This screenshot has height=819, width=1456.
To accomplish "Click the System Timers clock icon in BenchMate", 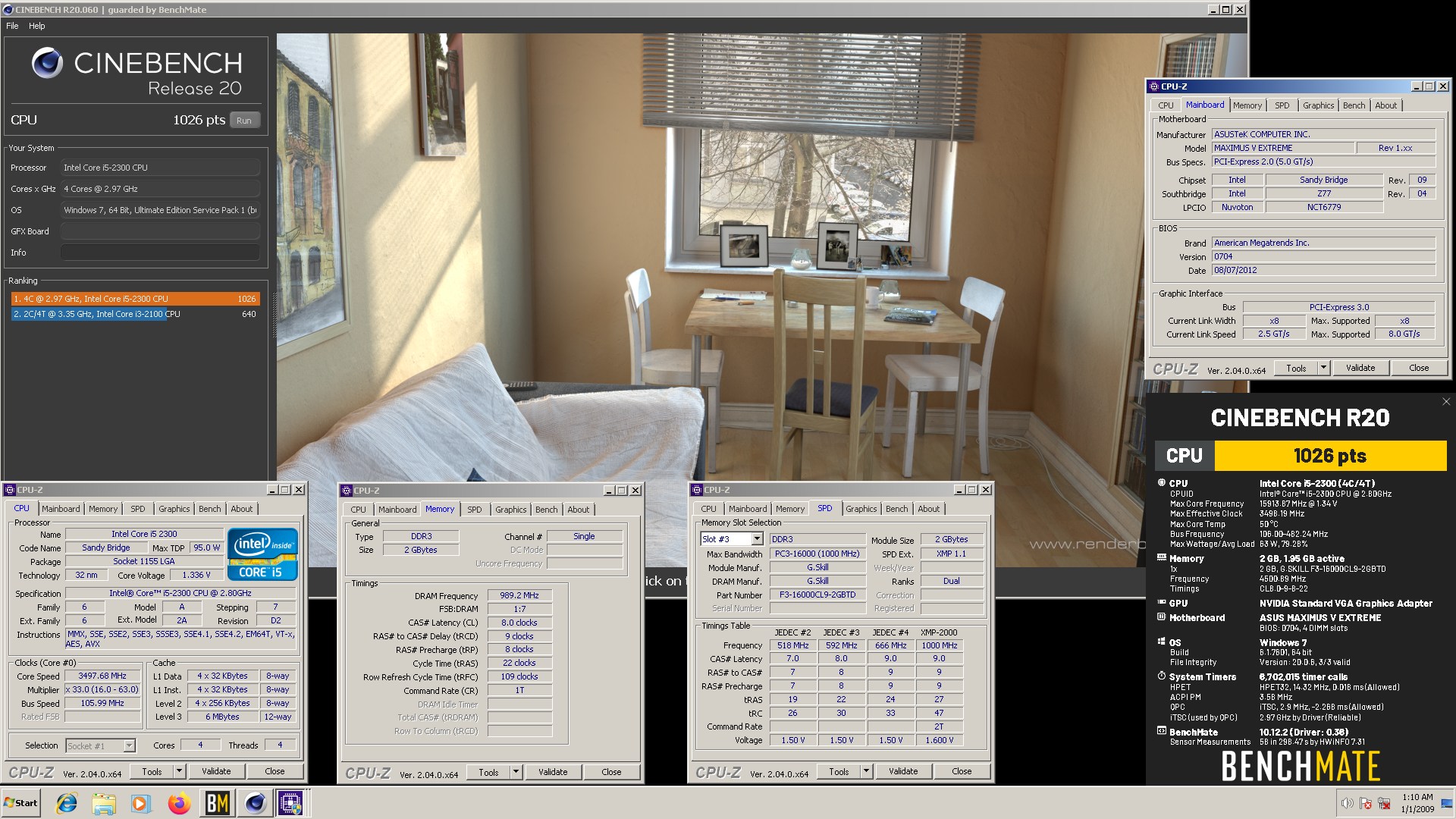I will click(x=1161, y=676).
